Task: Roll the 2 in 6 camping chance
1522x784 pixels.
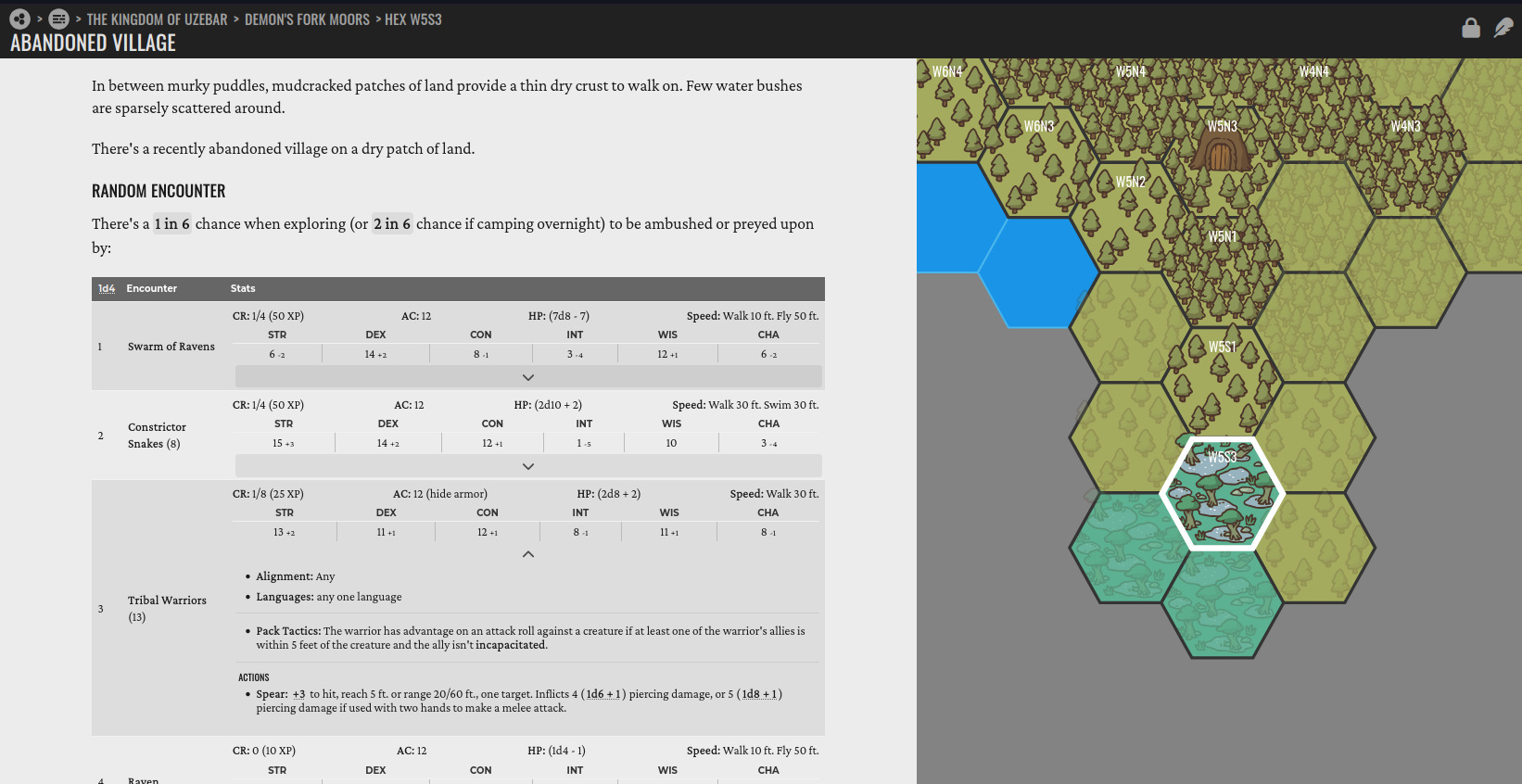Action: (x=392, y=223)
